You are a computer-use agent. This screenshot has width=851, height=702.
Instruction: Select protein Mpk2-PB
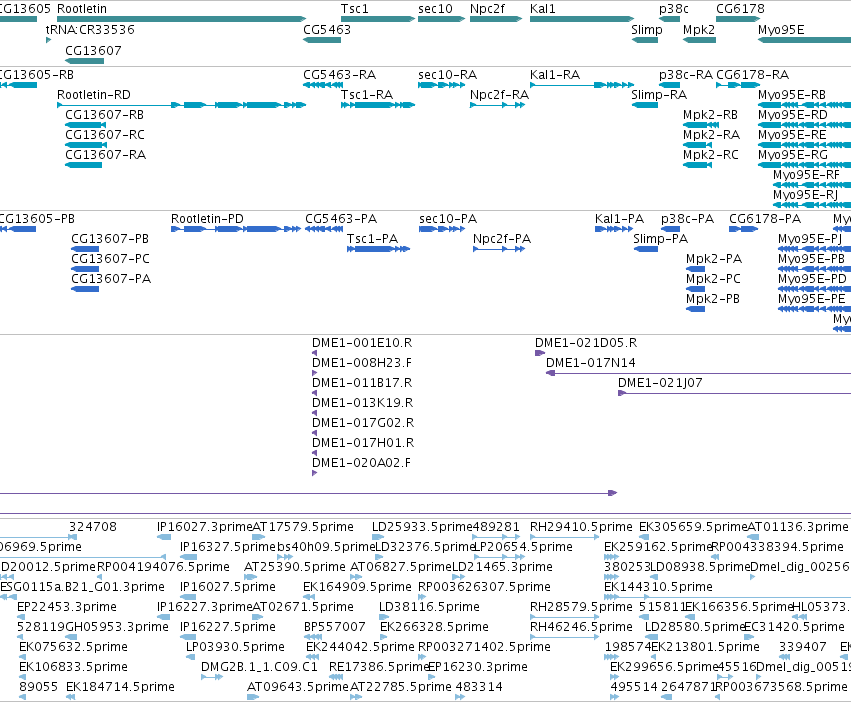[x=713, y=299]
